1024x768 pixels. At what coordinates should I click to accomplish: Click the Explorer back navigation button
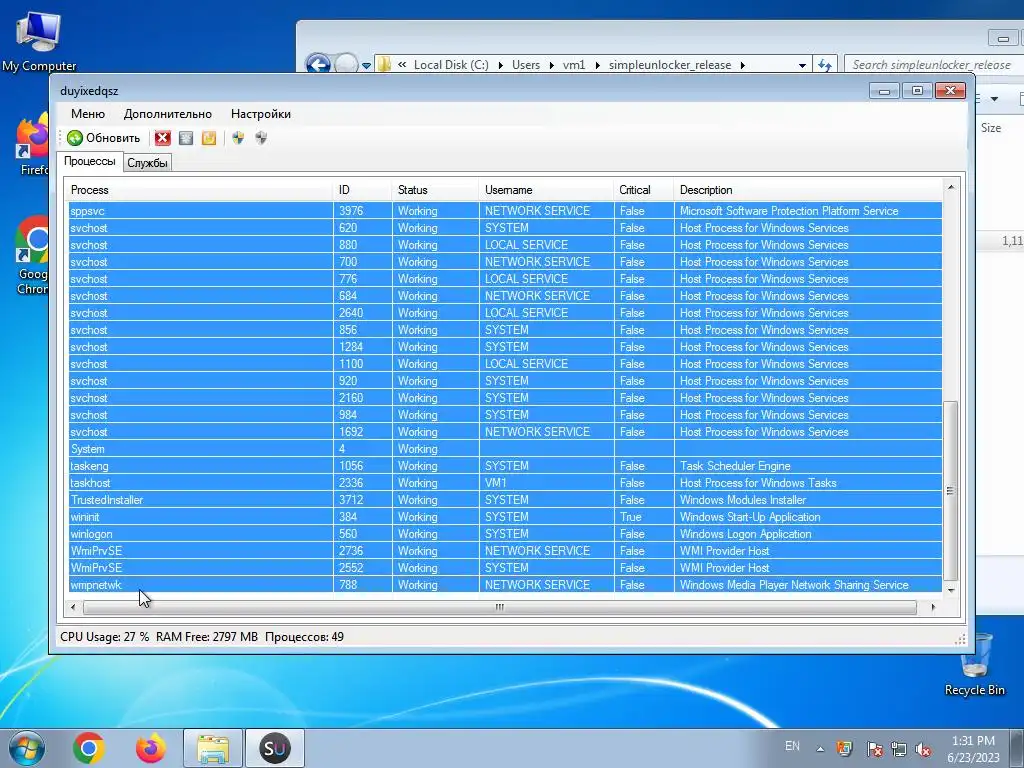pos(318,65)
